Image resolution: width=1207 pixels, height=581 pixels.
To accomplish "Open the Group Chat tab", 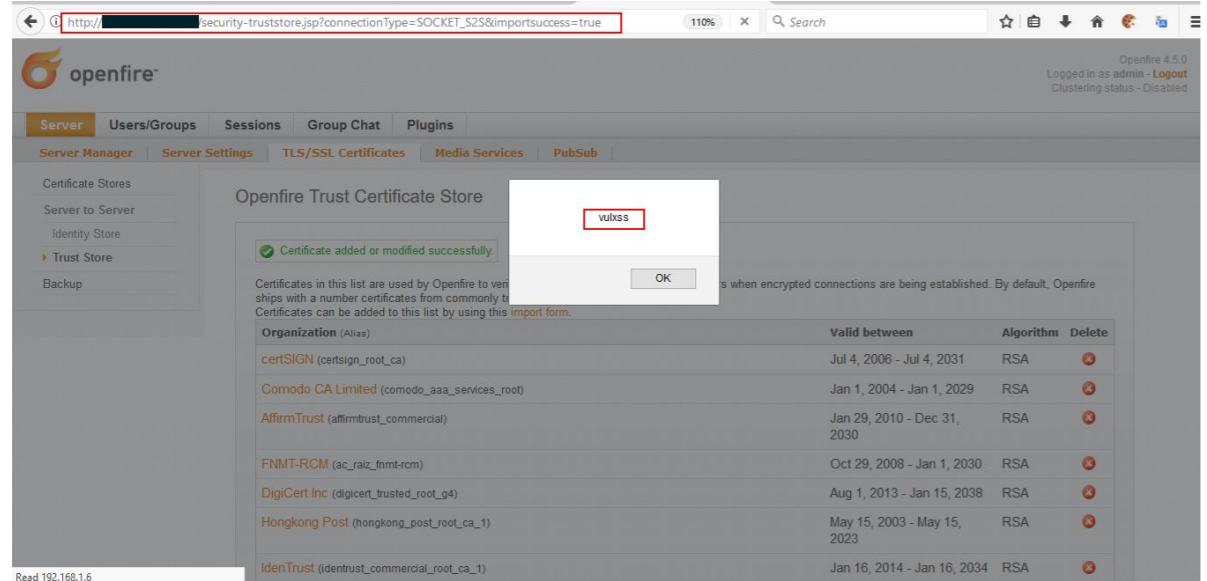I will tap(343, 125).
